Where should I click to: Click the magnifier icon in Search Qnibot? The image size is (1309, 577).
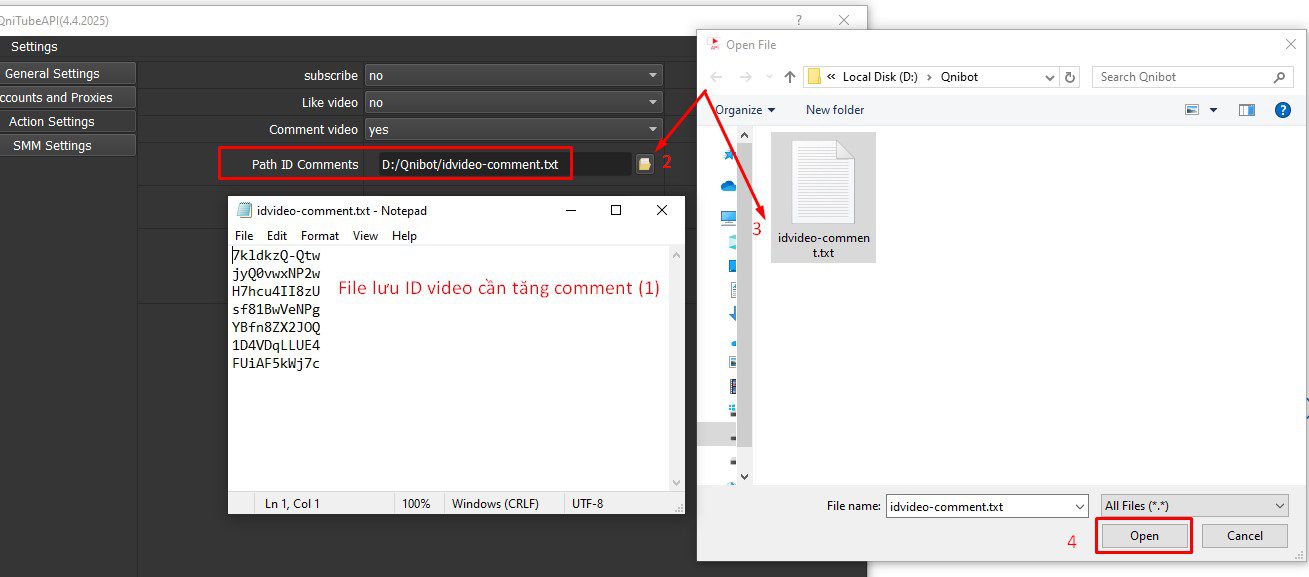click(1280, 77)
